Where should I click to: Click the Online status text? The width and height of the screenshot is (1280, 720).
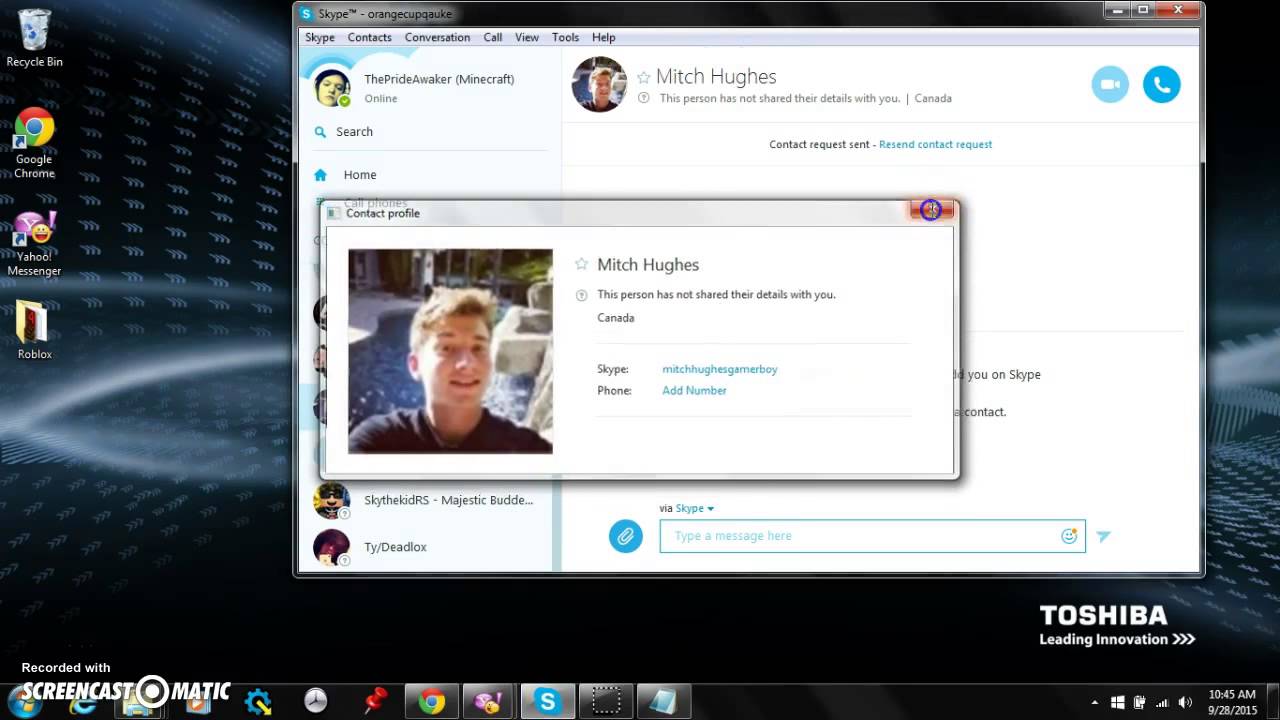pyautogui.click(x=381, y=99)
